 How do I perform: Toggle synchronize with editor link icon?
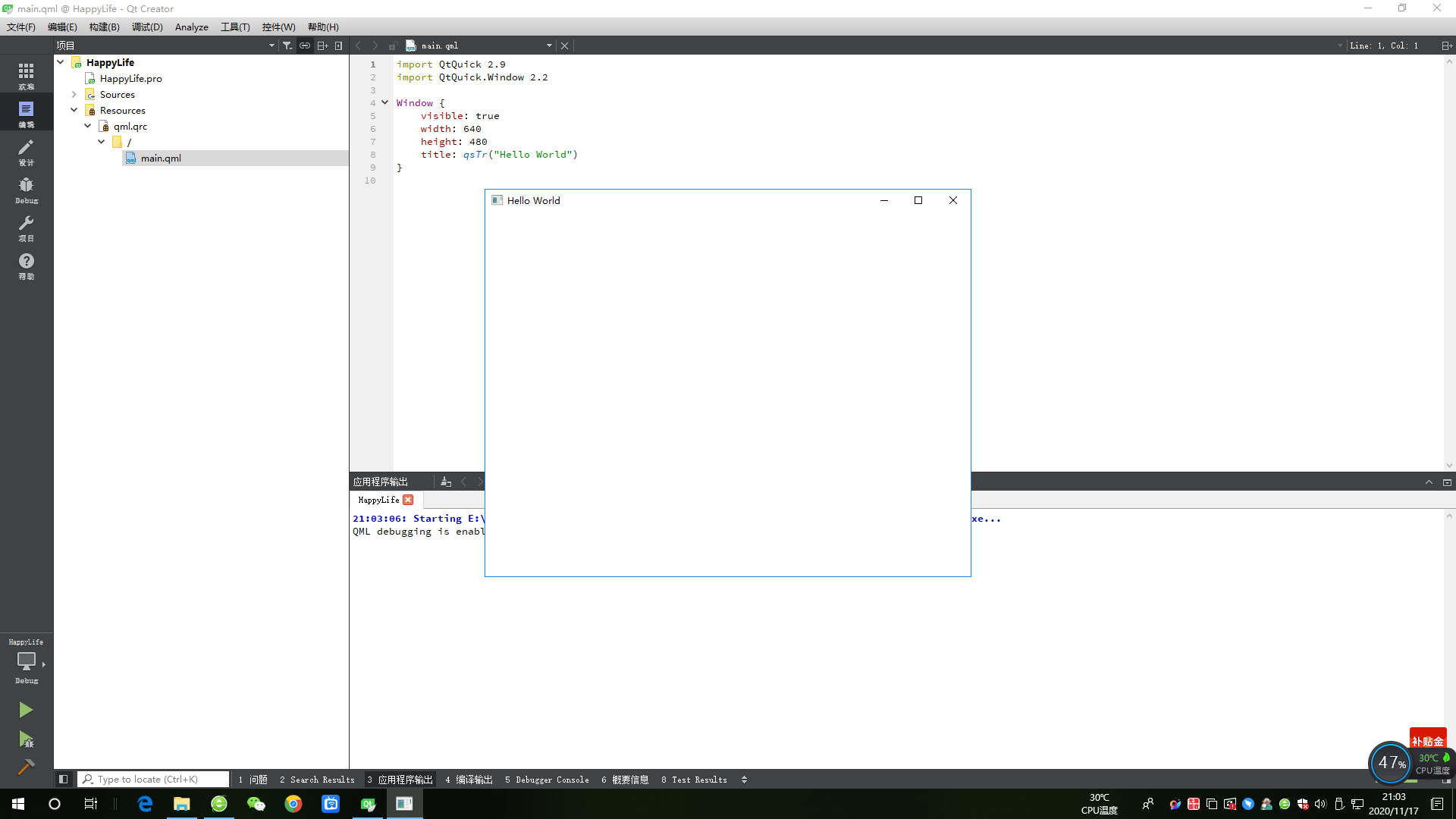click(305, 45)
